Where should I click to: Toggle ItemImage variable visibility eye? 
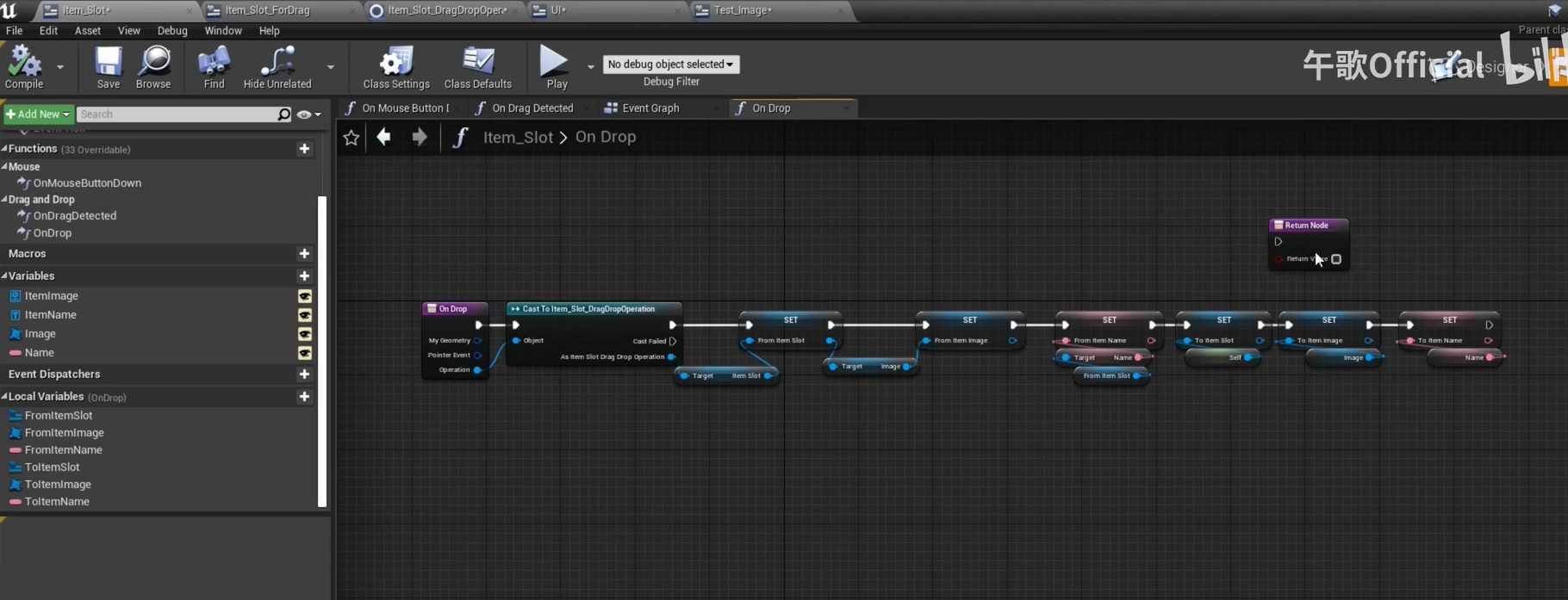[x=304, y=296]
